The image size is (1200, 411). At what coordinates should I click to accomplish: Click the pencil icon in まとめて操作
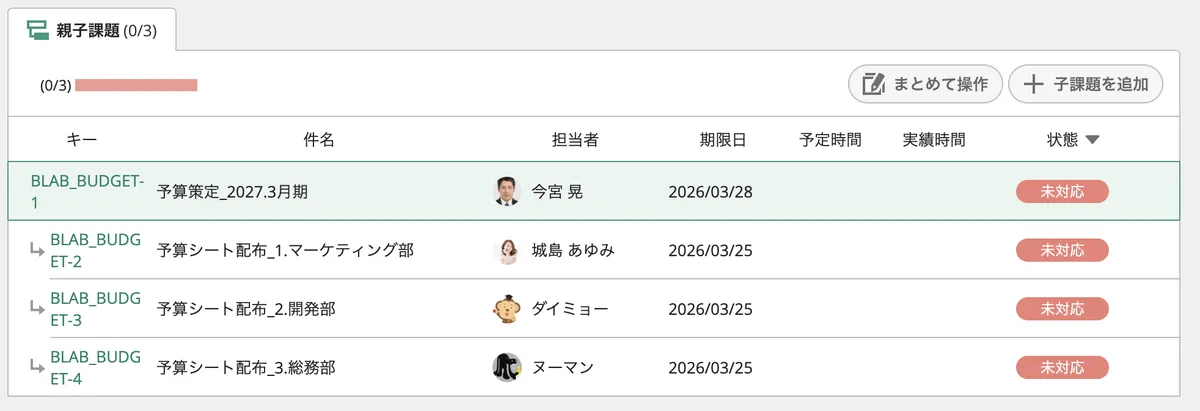[873, 84]
